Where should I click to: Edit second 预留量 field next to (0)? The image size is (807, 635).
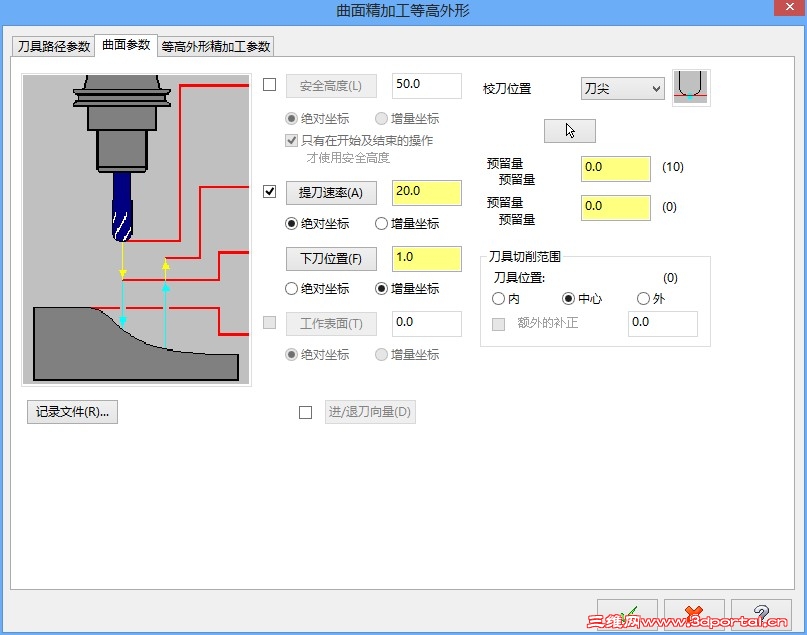pos(616,208)
